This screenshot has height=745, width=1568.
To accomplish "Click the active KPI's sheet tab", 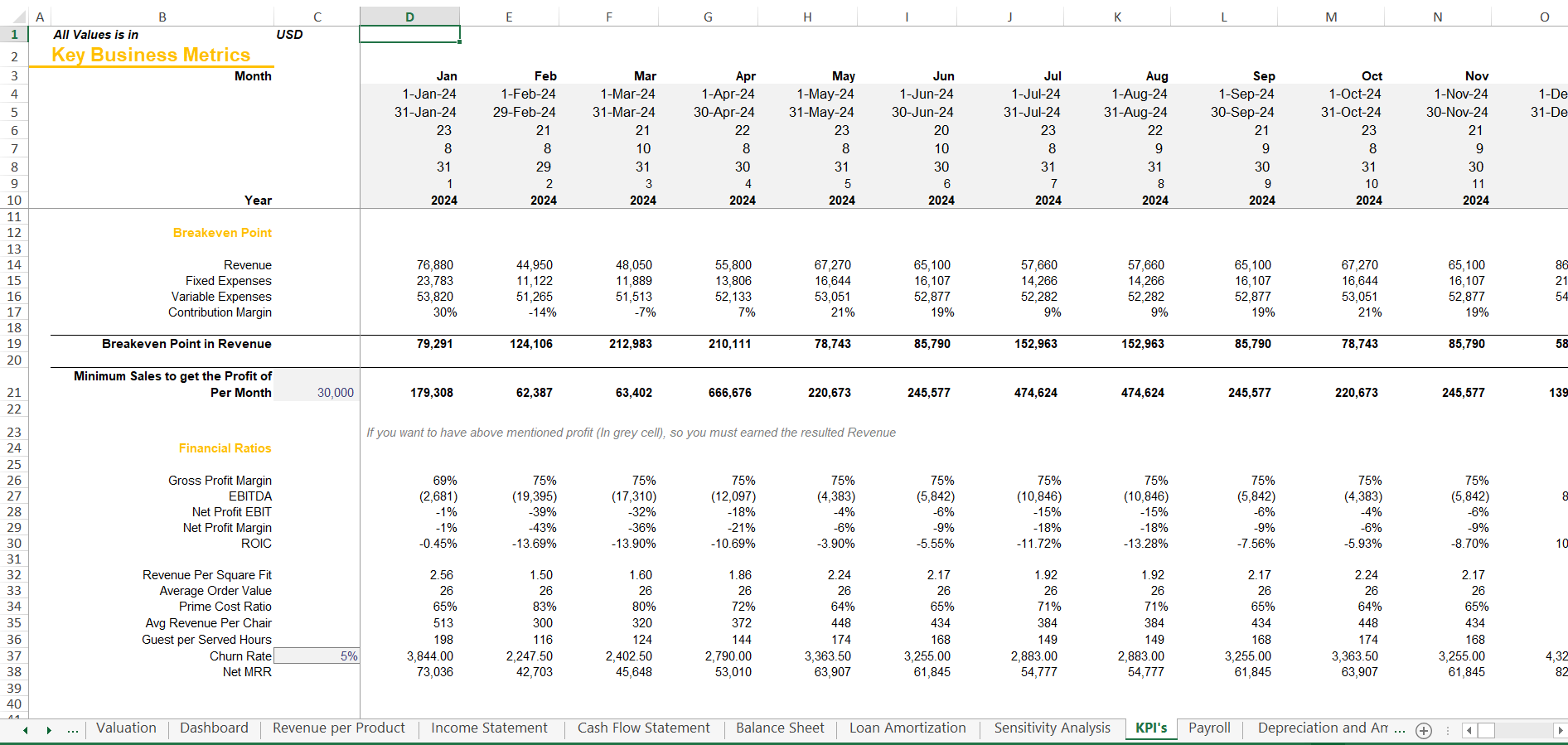I will pos(1151,728).
